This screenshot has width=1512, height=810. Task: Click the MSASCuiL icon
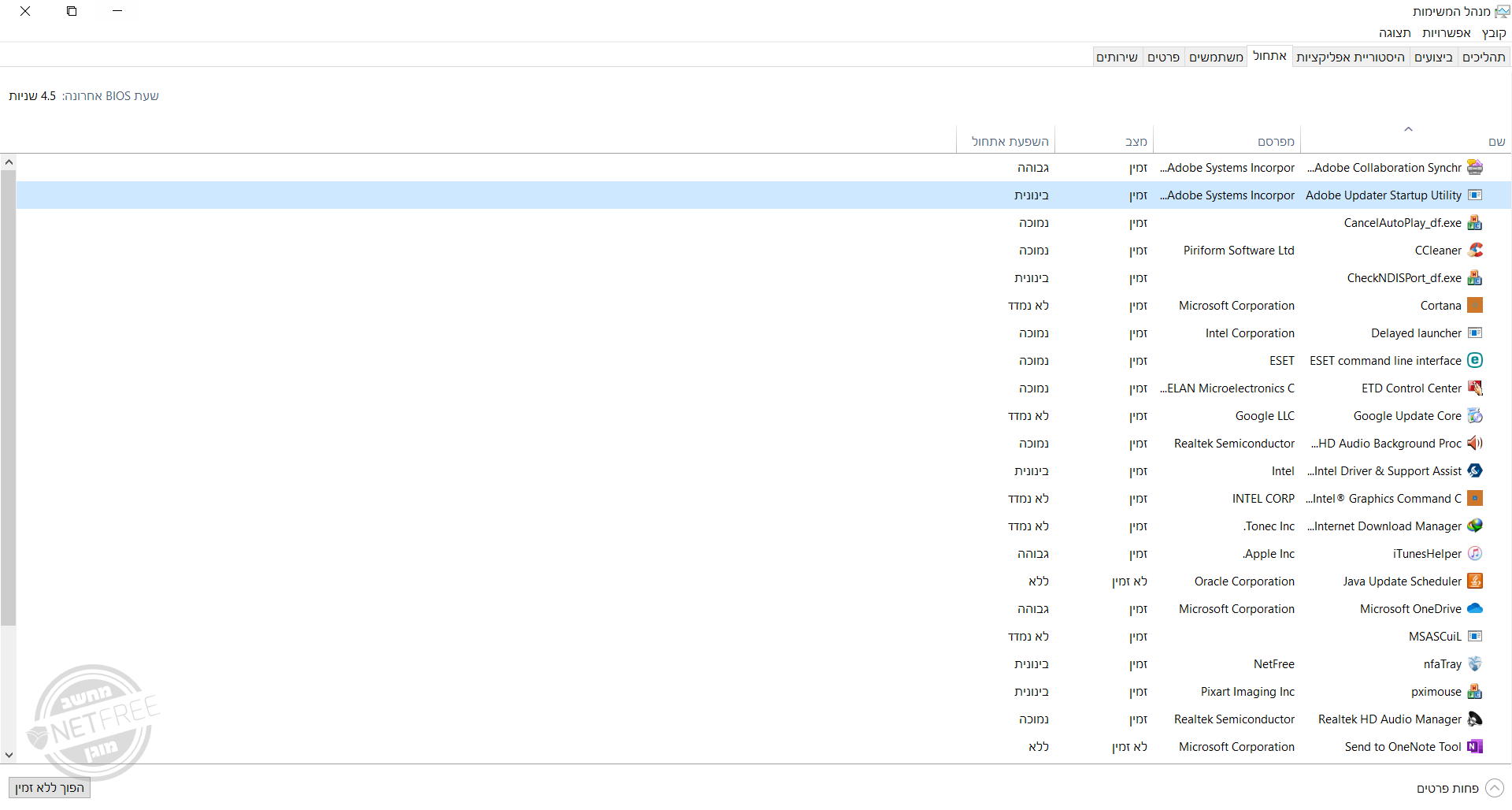(1475, 637)
